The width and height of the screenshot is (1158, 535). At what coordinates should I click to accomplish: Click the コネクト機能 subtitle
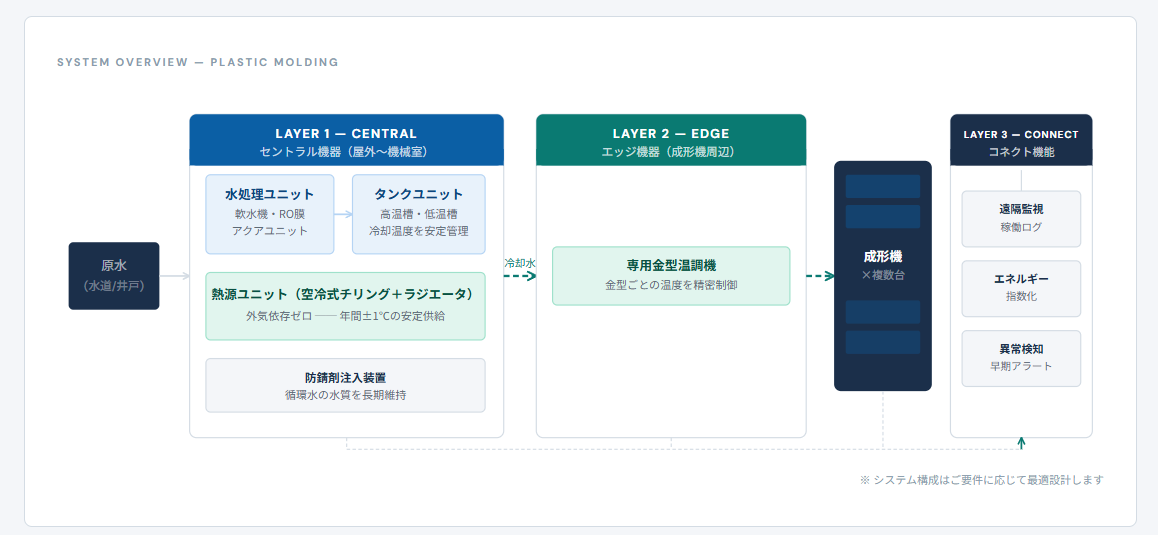[x=1021, y=151]
